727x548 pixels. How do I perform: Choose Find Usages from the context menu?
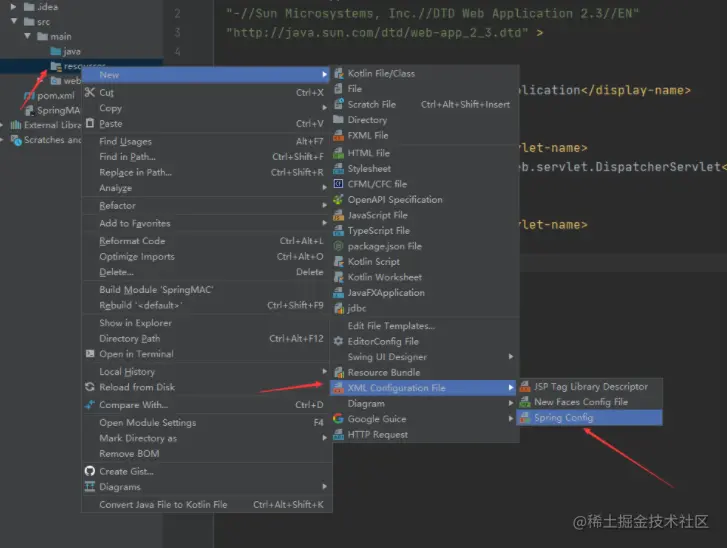pos(205,141)
